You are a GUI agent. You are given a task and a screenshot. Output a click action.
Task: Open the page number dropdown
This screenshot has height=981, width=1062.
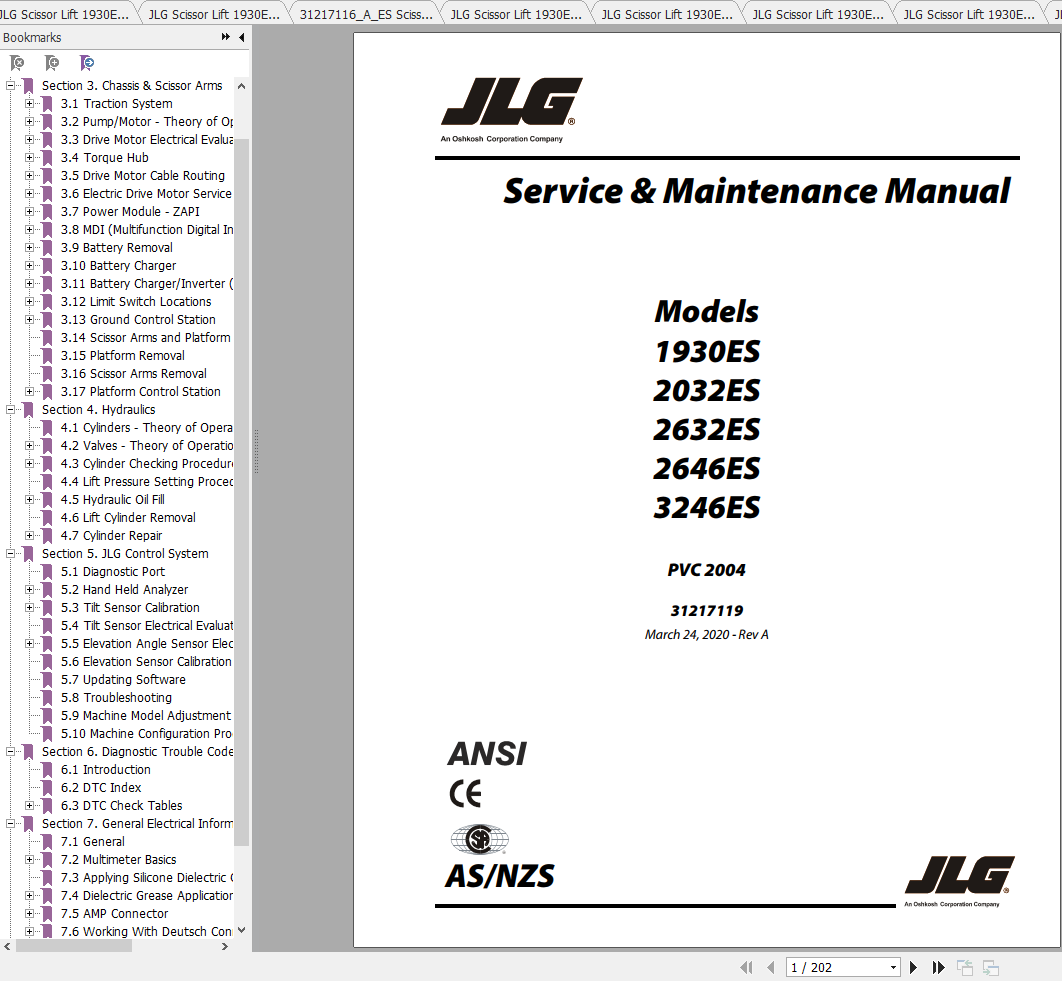[893, 967]
